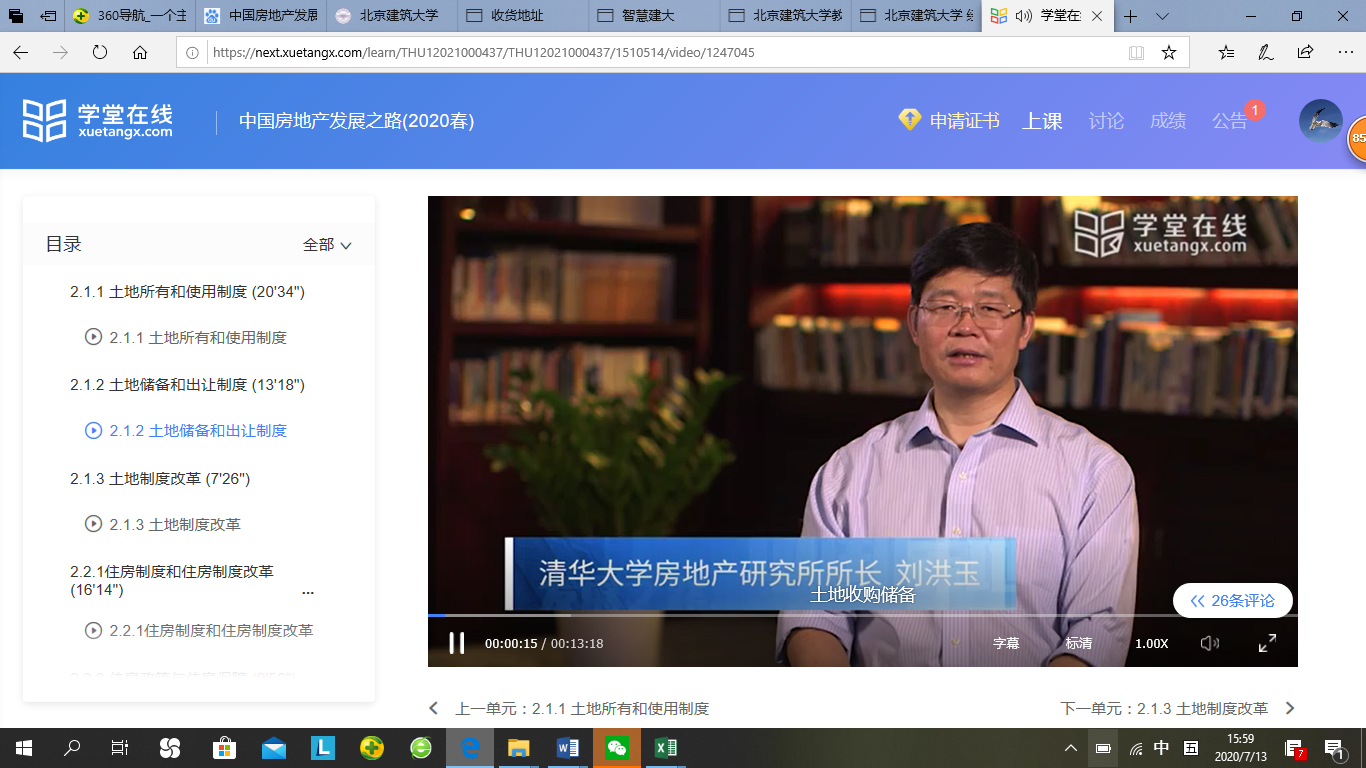
Task: Open 标清 video quality selector
Action: (1079, 643)
